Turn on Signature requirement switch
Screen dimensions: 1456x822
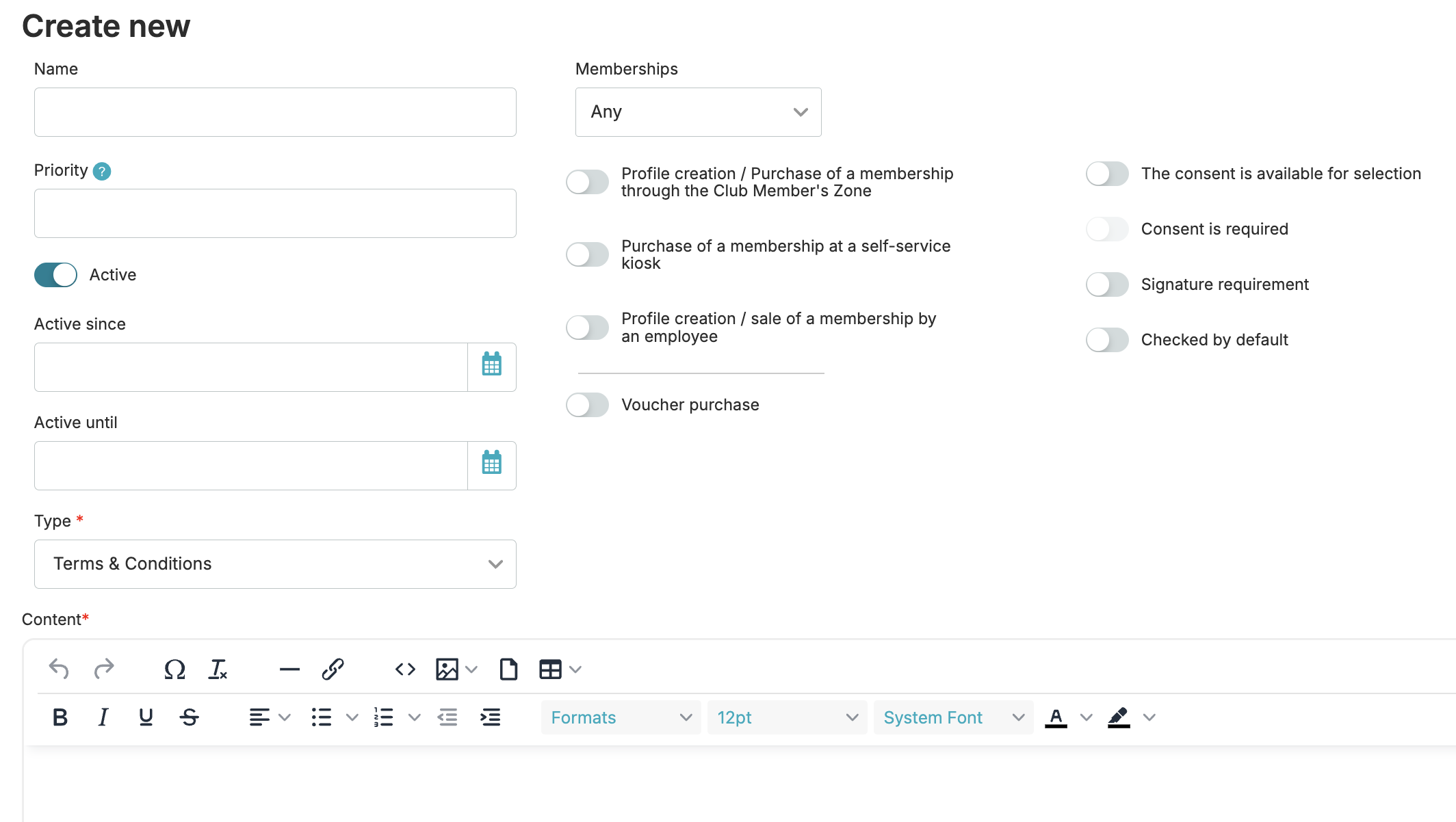(1107, 284)
